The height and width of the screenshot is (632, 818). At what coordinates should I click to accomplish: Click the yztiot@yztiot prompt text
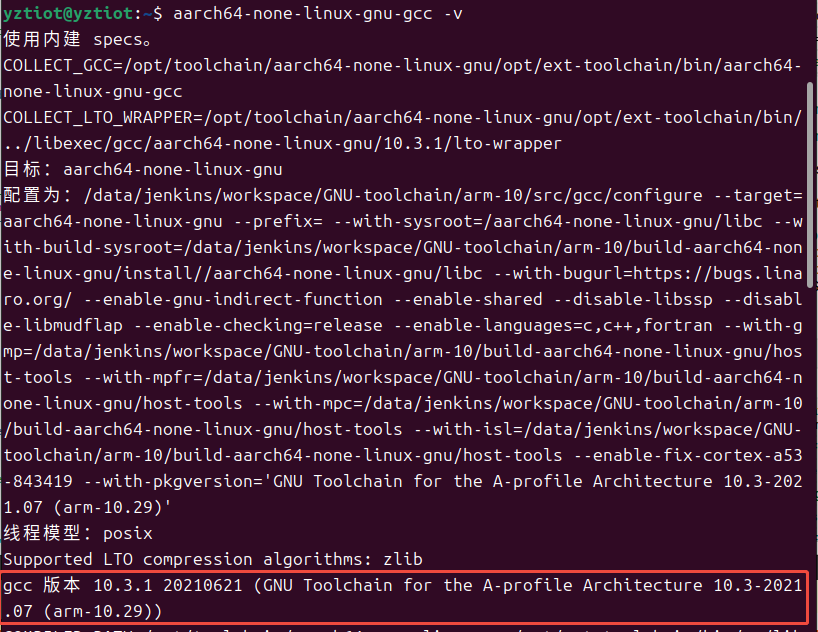click(x=68, y=13)
